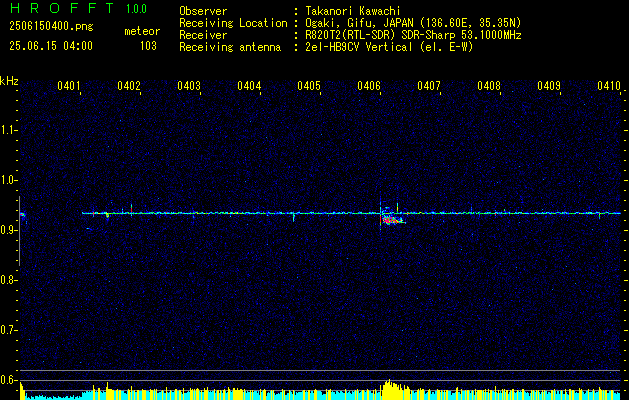Click the meteor label
The image size is (629, 400).
142,31
